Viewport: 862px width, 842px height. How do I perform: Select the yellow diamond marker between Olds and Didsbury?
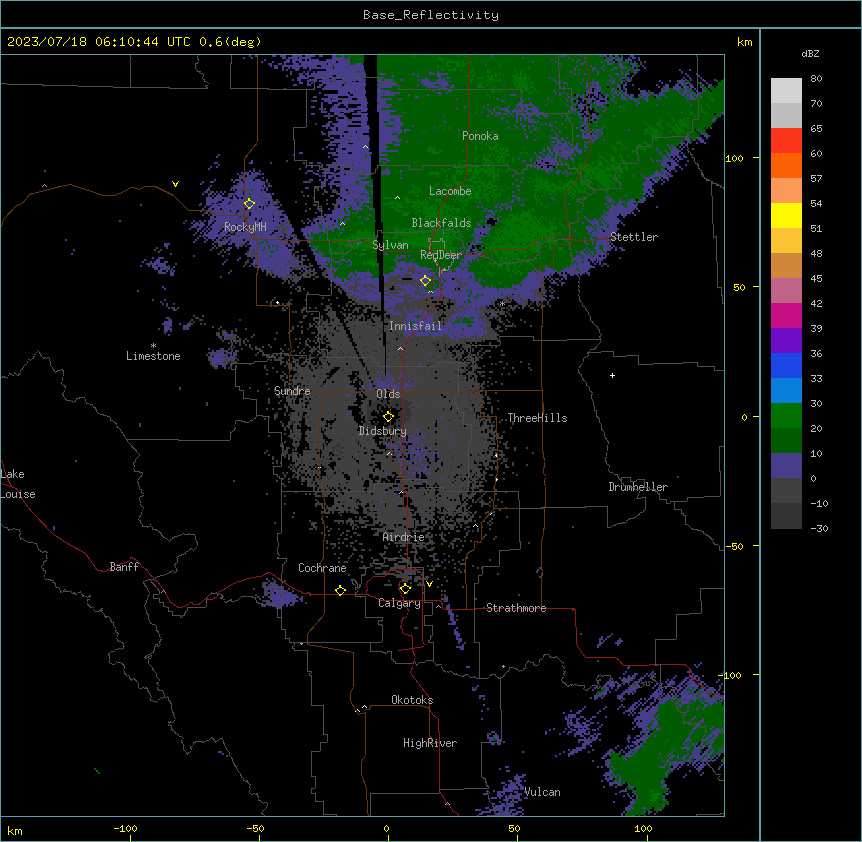(x=388, y=417)
